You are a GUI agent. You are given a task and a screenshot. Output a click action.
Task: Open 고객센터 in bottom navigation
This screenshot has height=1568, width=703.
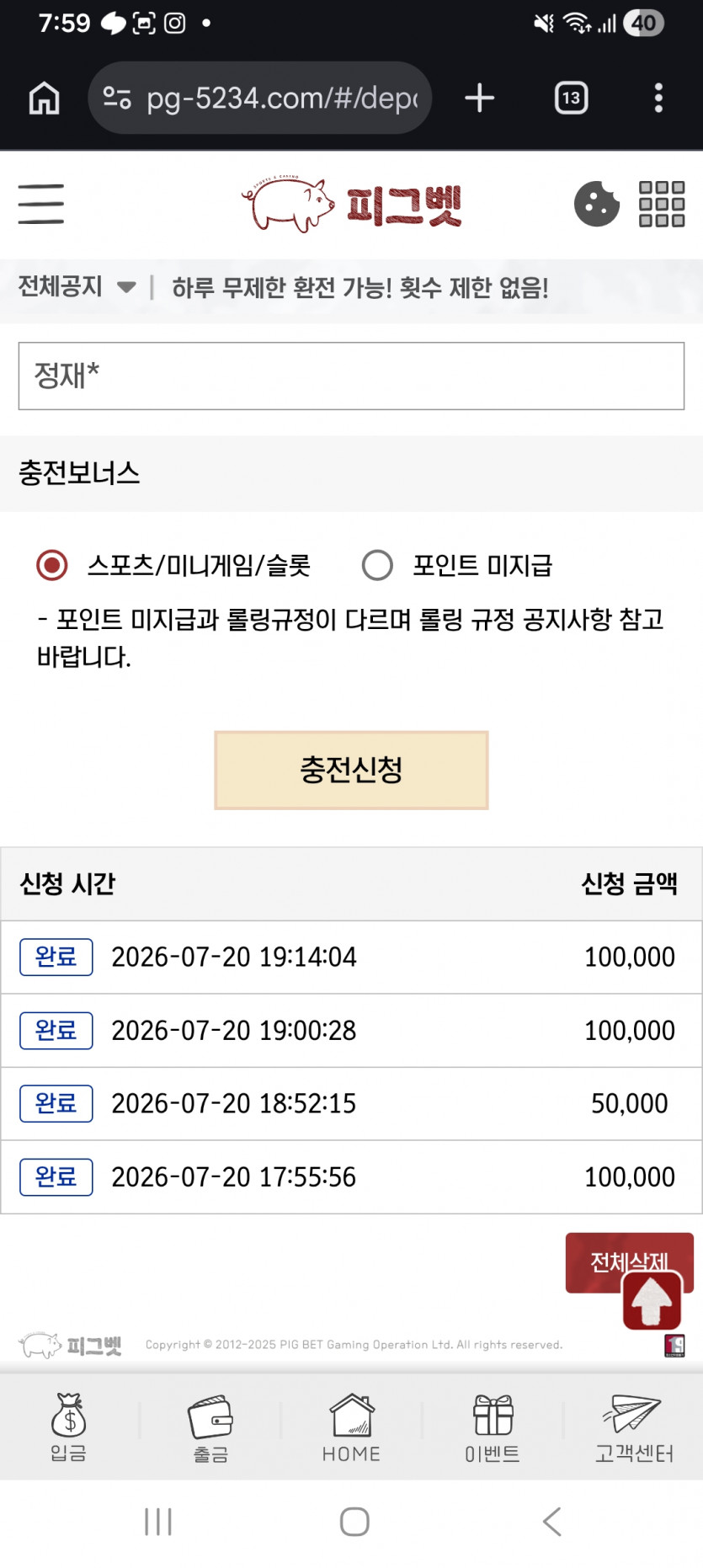coord(634,1427)
